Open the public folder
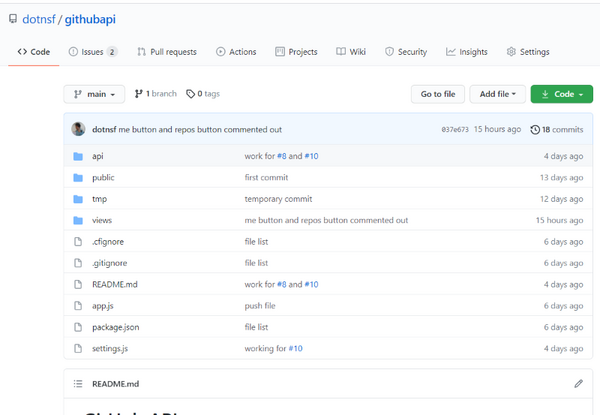The height and width of the screenshot is (415, 600). (103, 177)
